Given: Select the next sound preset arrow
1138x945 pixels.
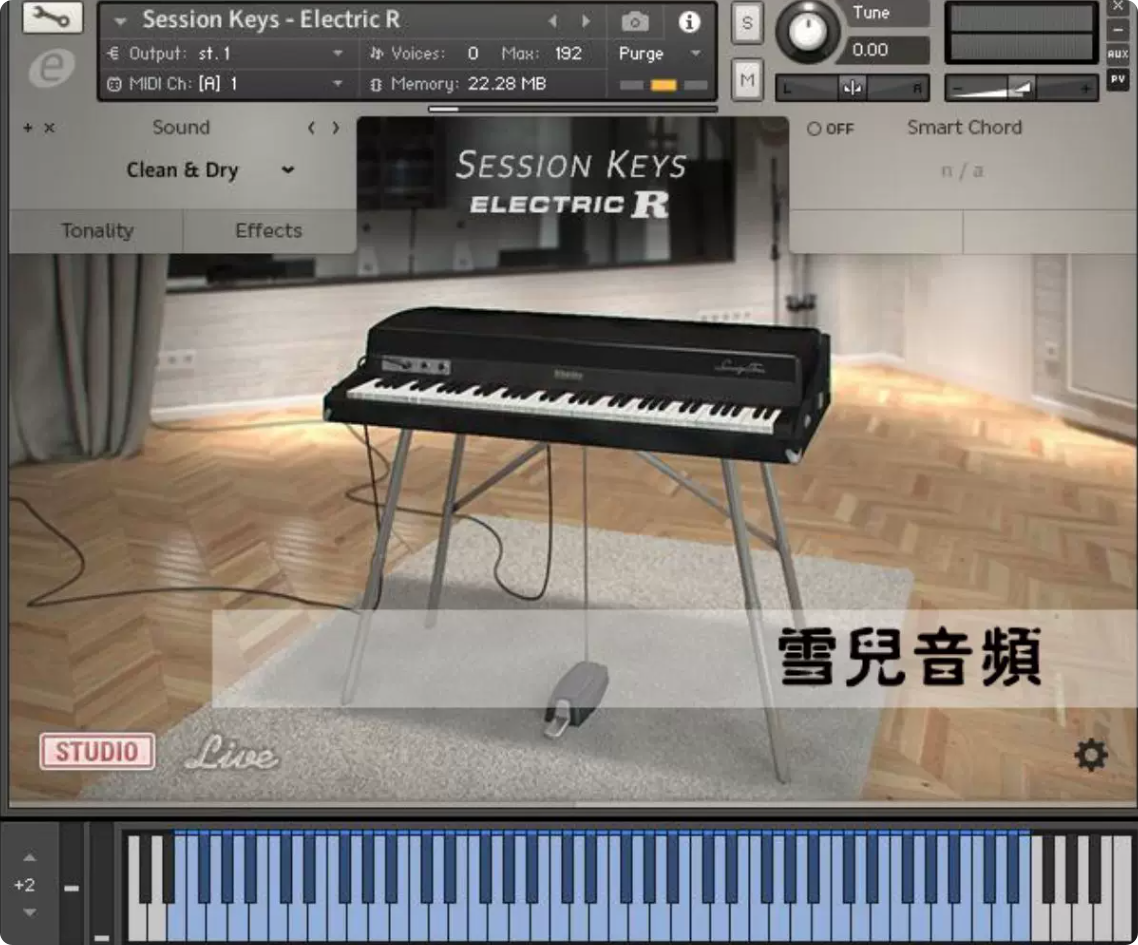Looking at the screenshot, I should [x=335, y=128].
